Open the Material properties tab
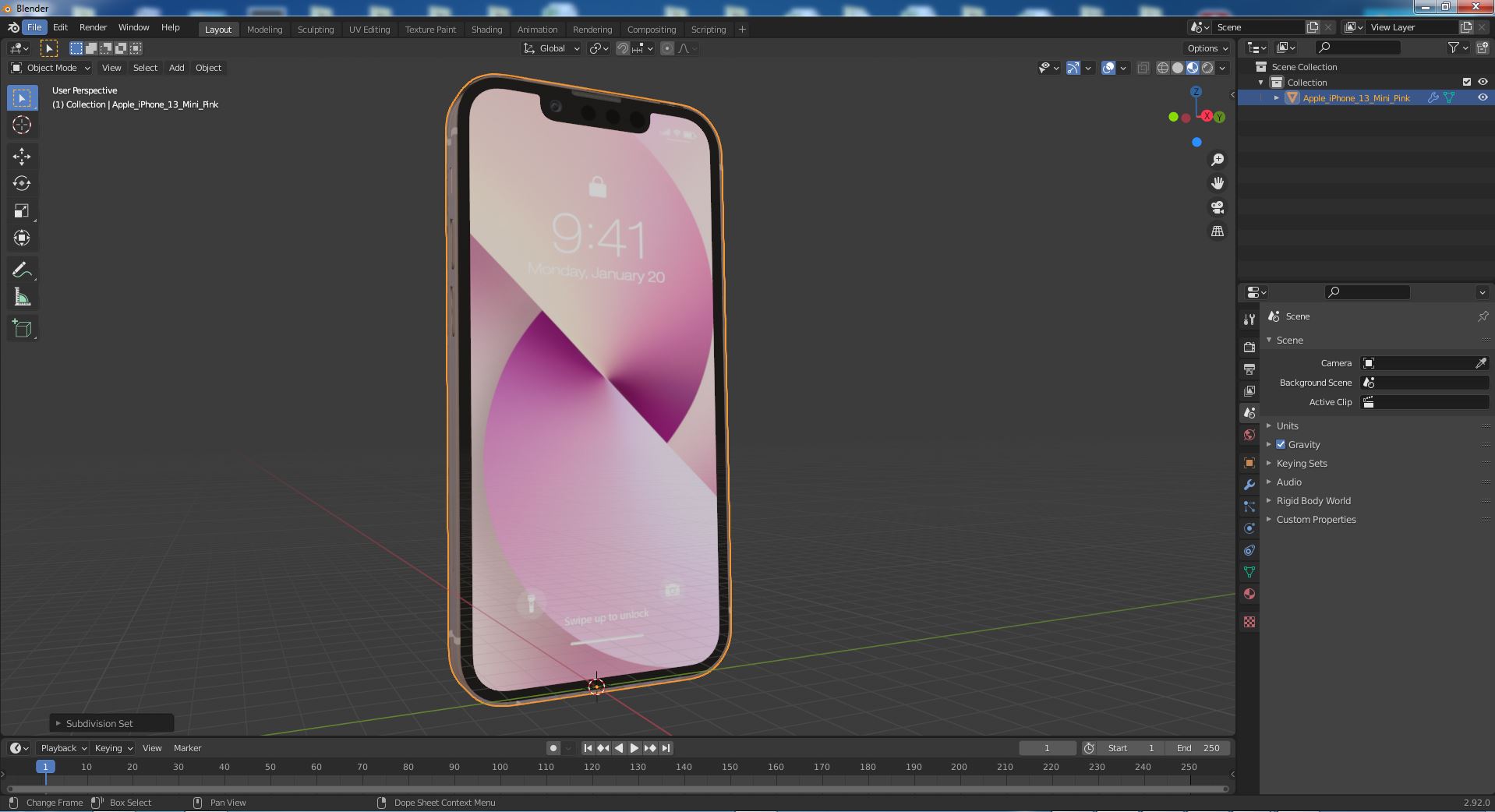Screen dimensions: 1495x812 (1249, 594)
